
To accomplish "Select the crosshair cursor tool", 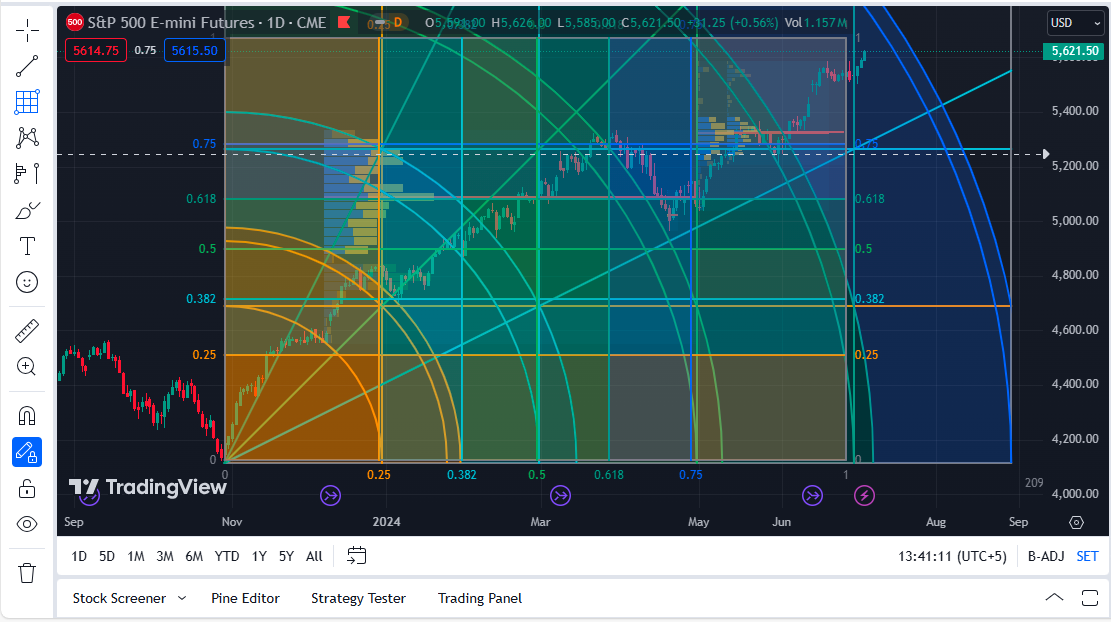I will click(x=27, y=30).
